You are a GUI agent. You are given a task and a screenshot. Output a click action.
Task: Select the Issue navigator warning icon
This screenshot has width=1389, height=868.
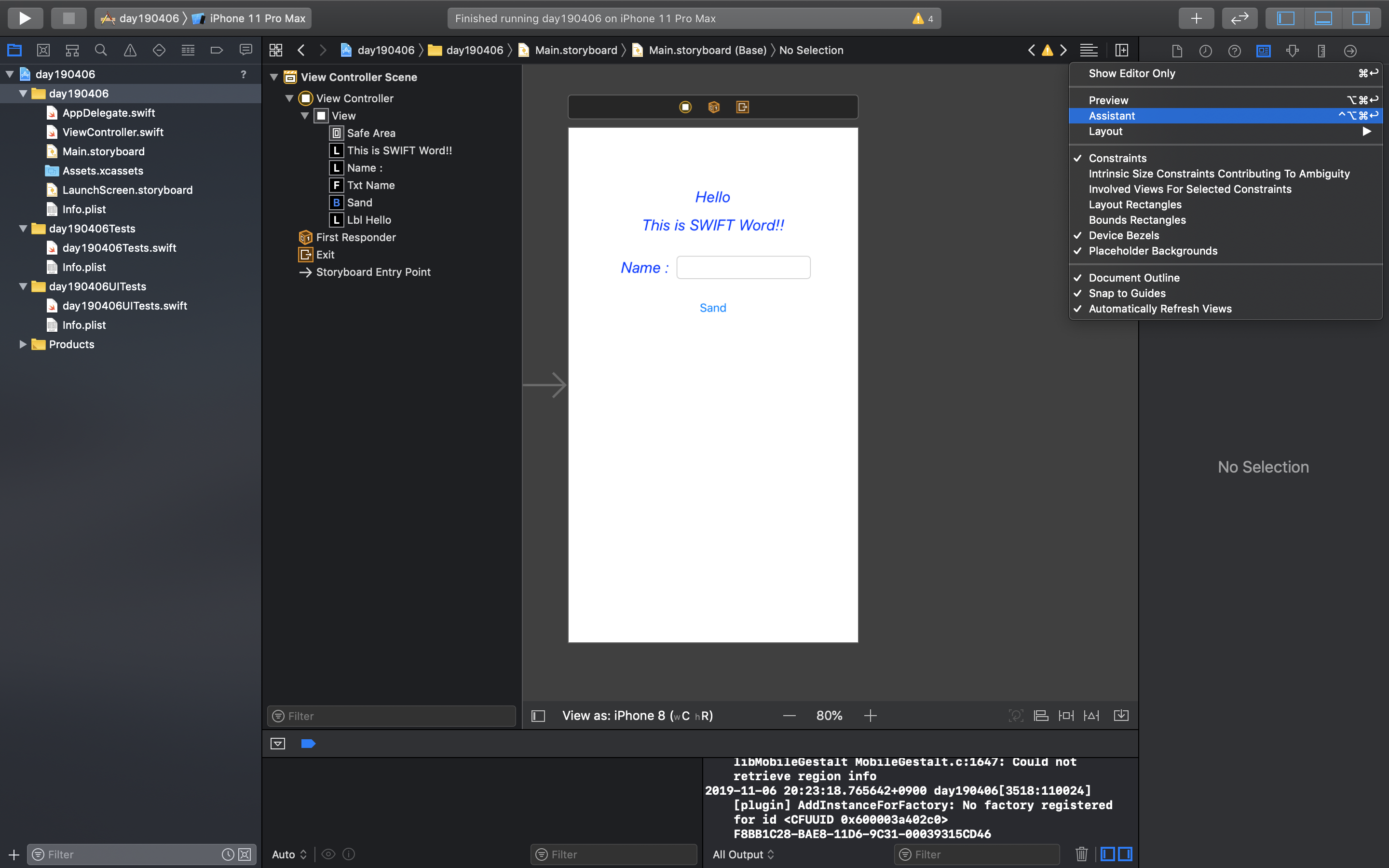point(130,51)
